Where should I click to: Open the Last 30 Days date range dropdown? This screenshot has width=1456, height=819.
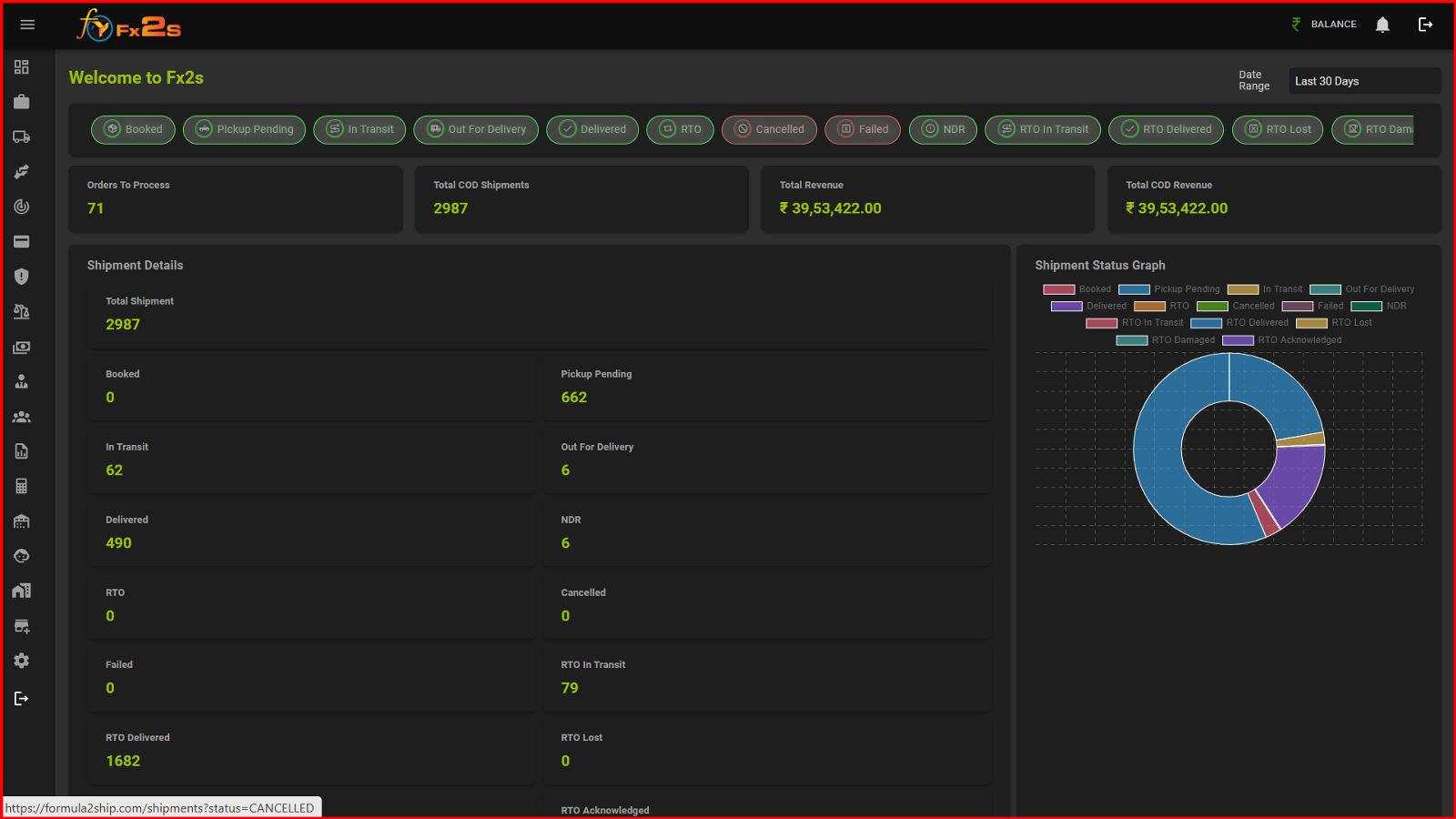[1363, 81]
